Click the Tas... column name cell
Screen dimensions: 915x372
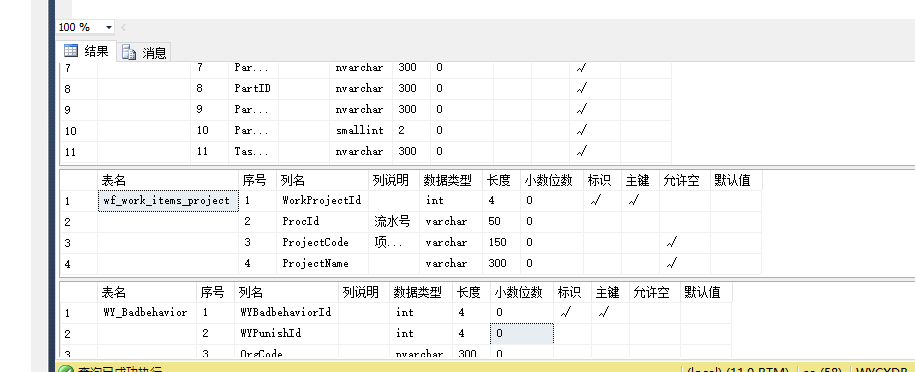click(x=253, y=151)
